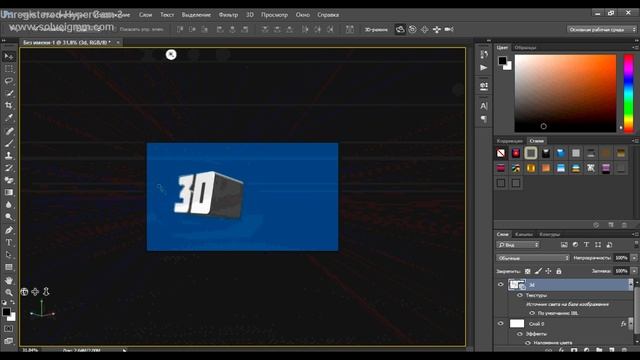
Task: Select the Quick Selection tool
Action: pos(9,93)
